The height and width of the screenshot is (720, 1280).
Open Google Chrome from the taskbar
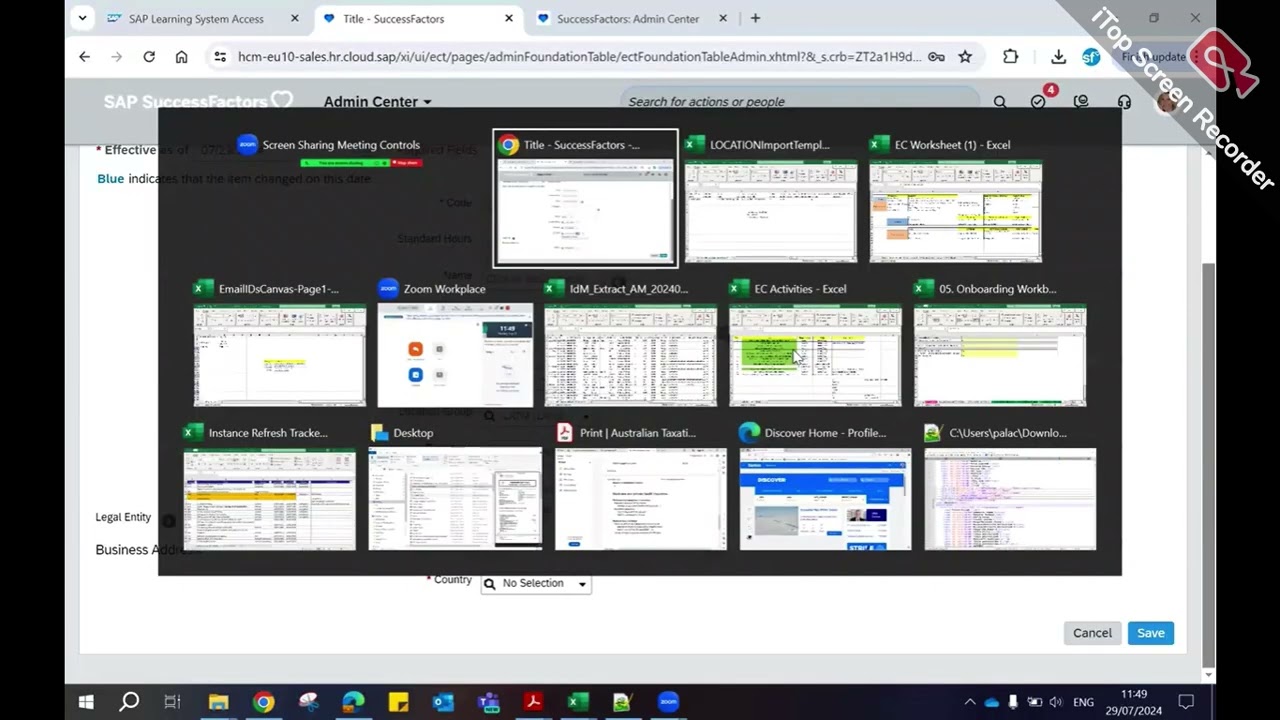tap(263, 702)
